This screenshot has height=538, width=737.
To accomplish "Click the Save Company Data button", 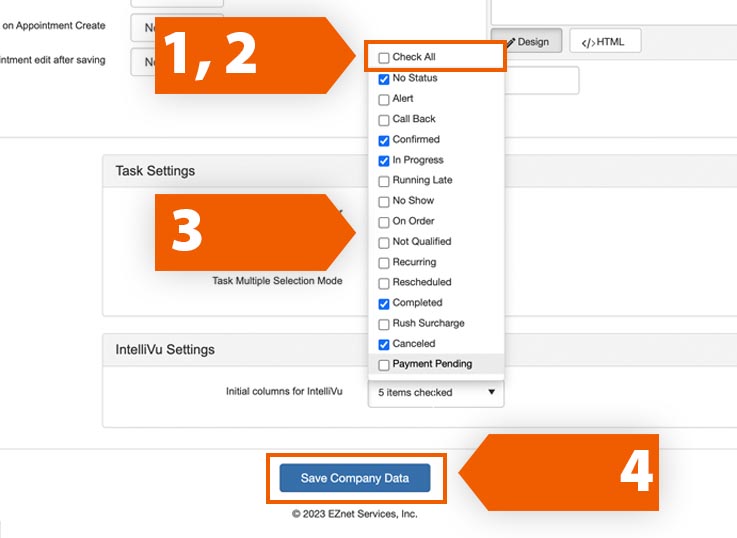I will [x=355, y=478].
